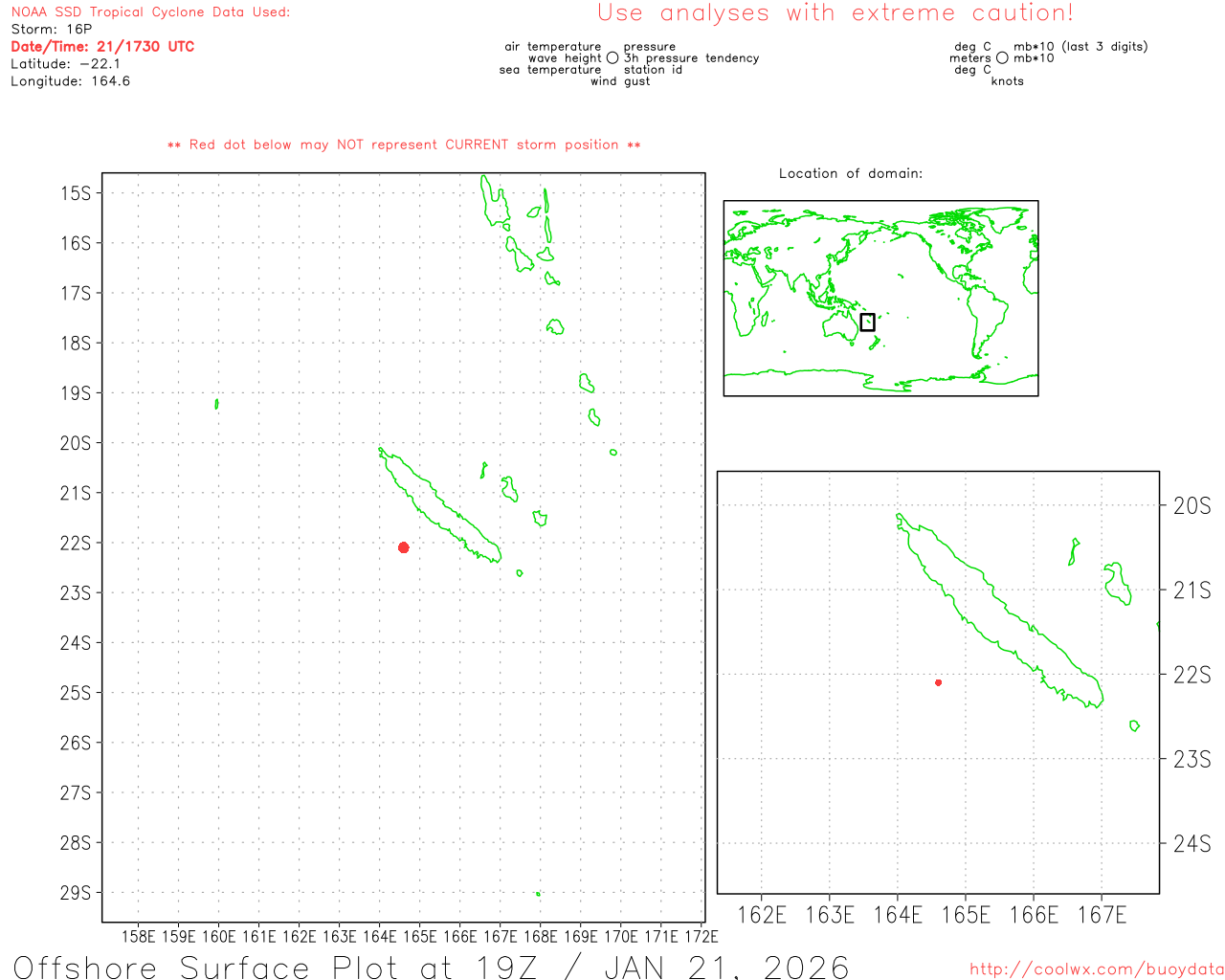Screen dimensions: 1225x980
Task: Click the station circle beside 'wave height' legend
Action: tap(612, 58)
